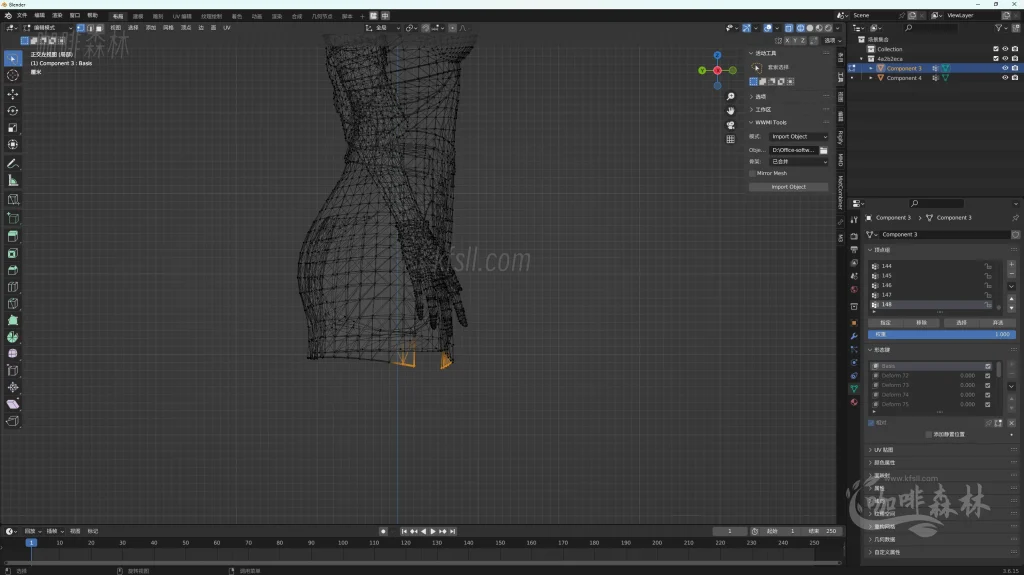Adjust the vertex group weight slider
Viewport: 1024px width, 575px height.
click(942, 335)
